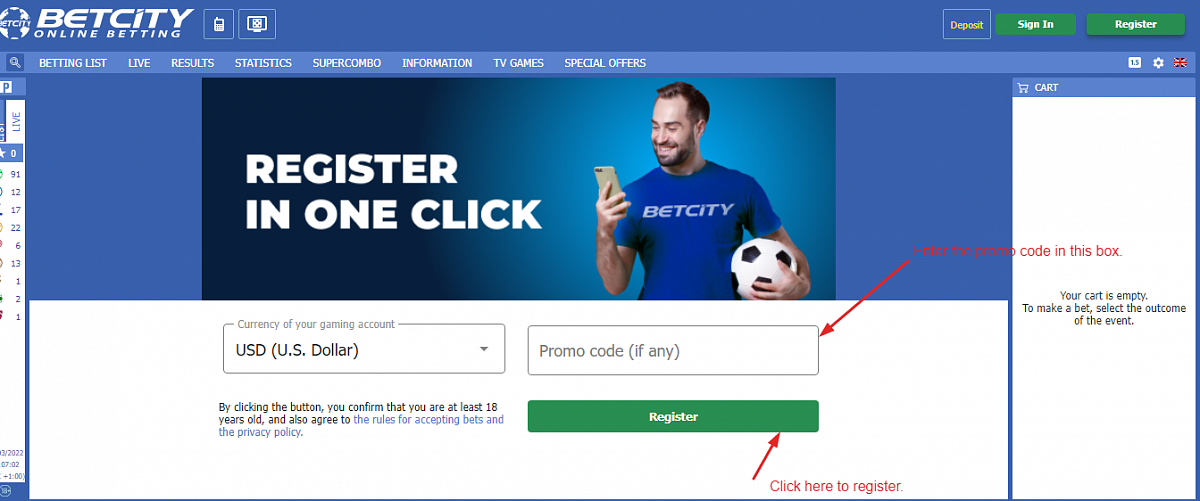Switch to the vertical LIVE tab in sidebar
The width and height of the screenshot is (1200, 501).
coord(16,122)
